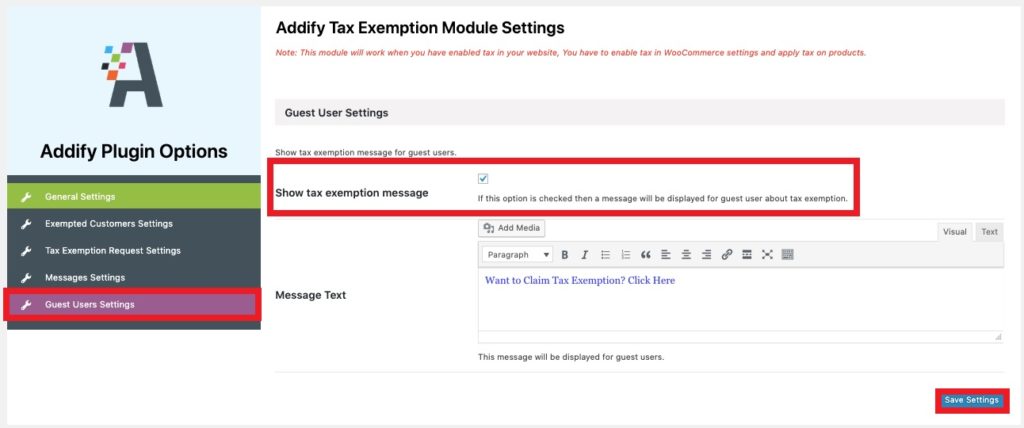The width and height of the screenshot is (1024, 428).
Task: Switch to the Visual editor tab
Action: pos(954,232)
